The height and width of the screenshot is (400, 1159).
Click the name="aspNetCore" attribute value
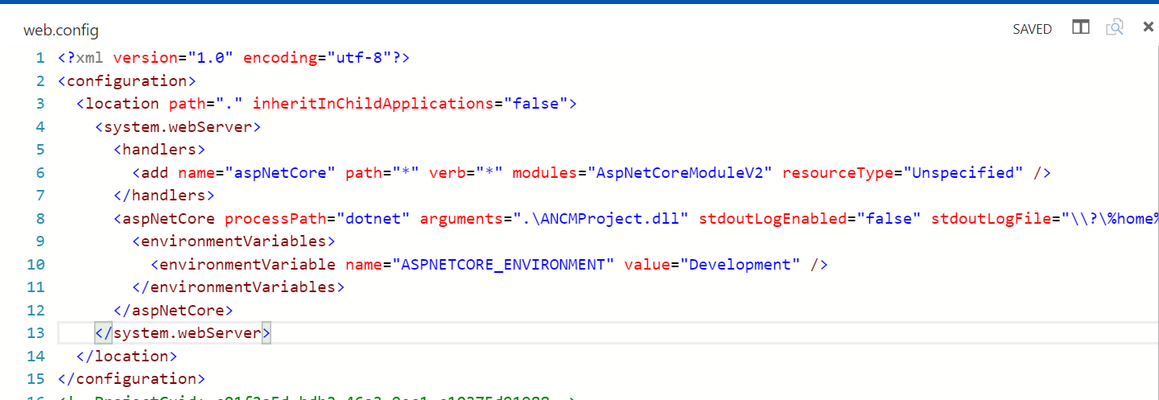281,172
